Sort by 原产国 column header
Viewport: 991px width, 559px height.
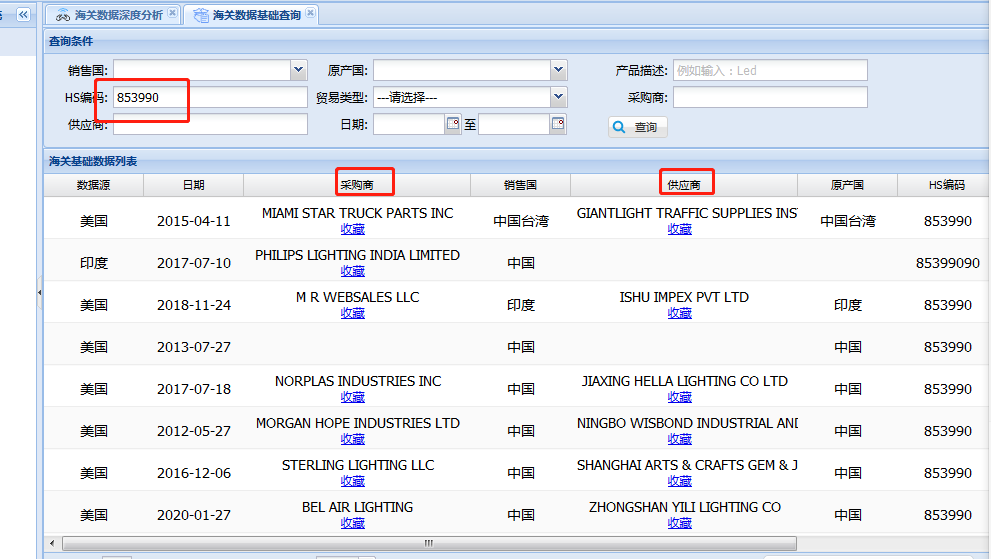848,185
